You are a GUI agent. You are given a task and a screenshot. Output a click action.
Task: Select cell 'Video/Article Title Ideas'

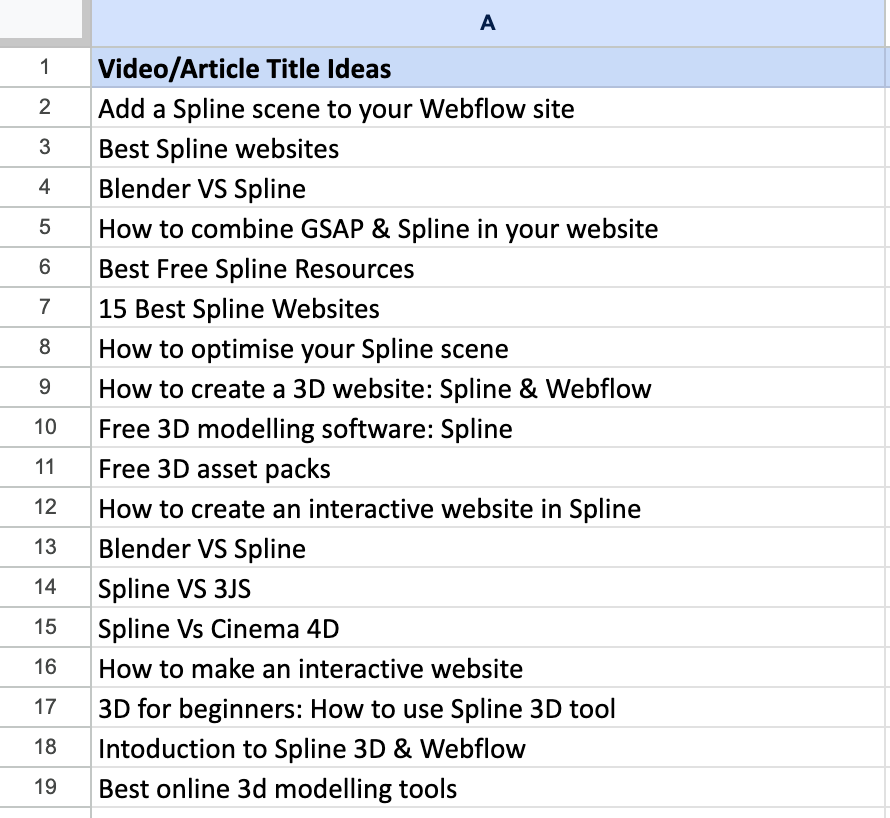point(490,68)
